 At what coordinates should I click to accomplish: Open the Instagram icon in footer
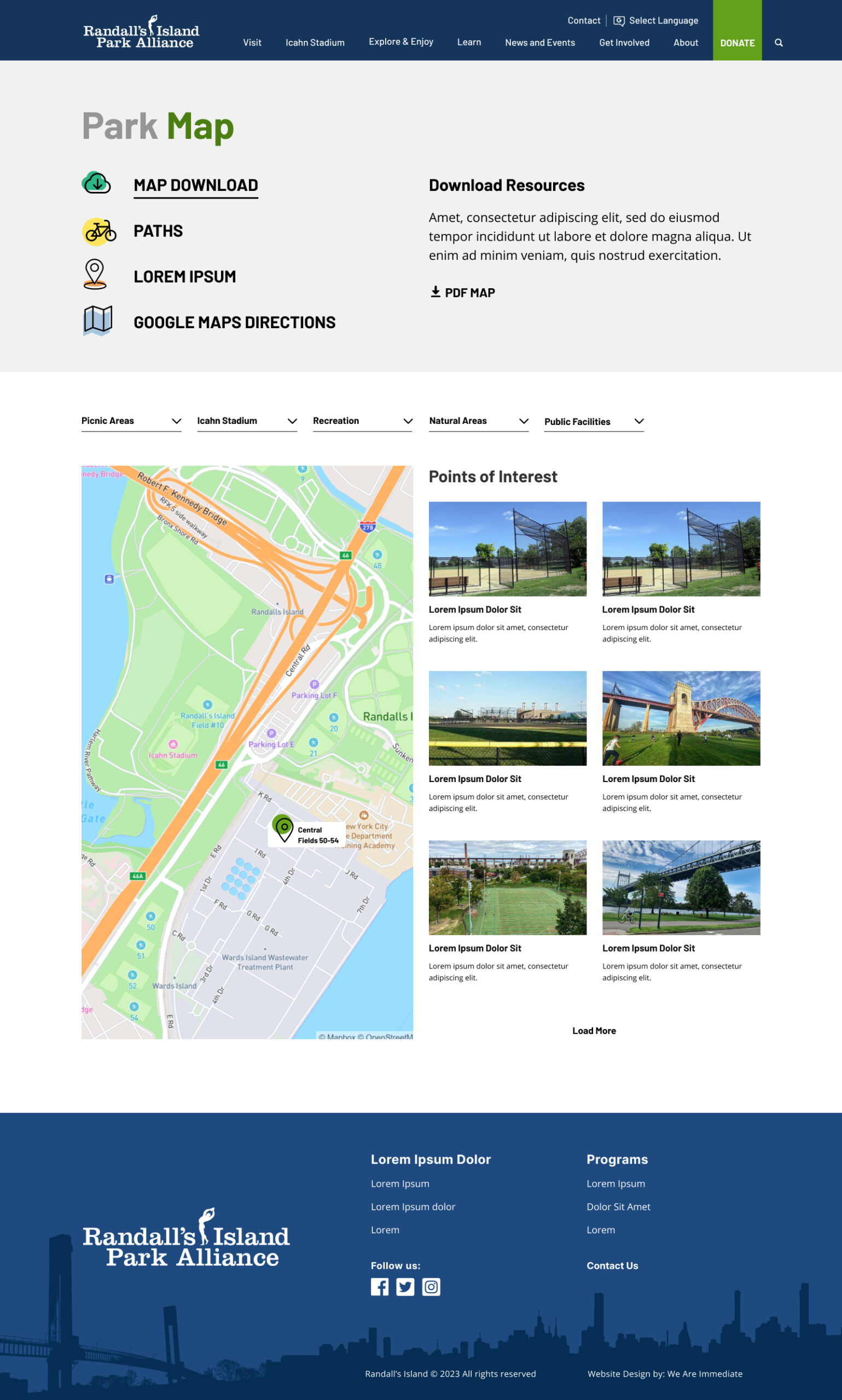point(431,1287)
